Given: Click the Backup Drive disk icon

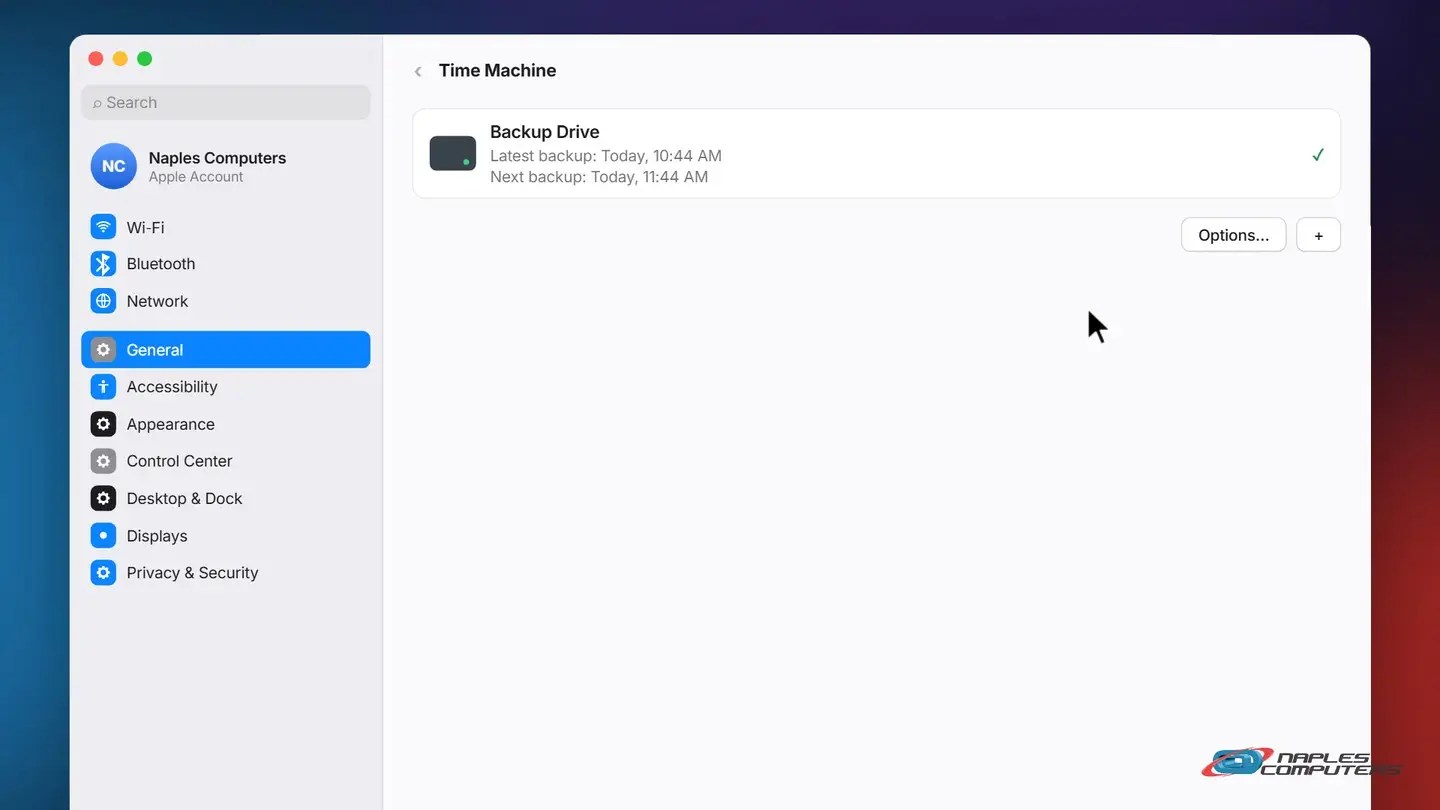Looking at the screenshot, I should [453, 154].
